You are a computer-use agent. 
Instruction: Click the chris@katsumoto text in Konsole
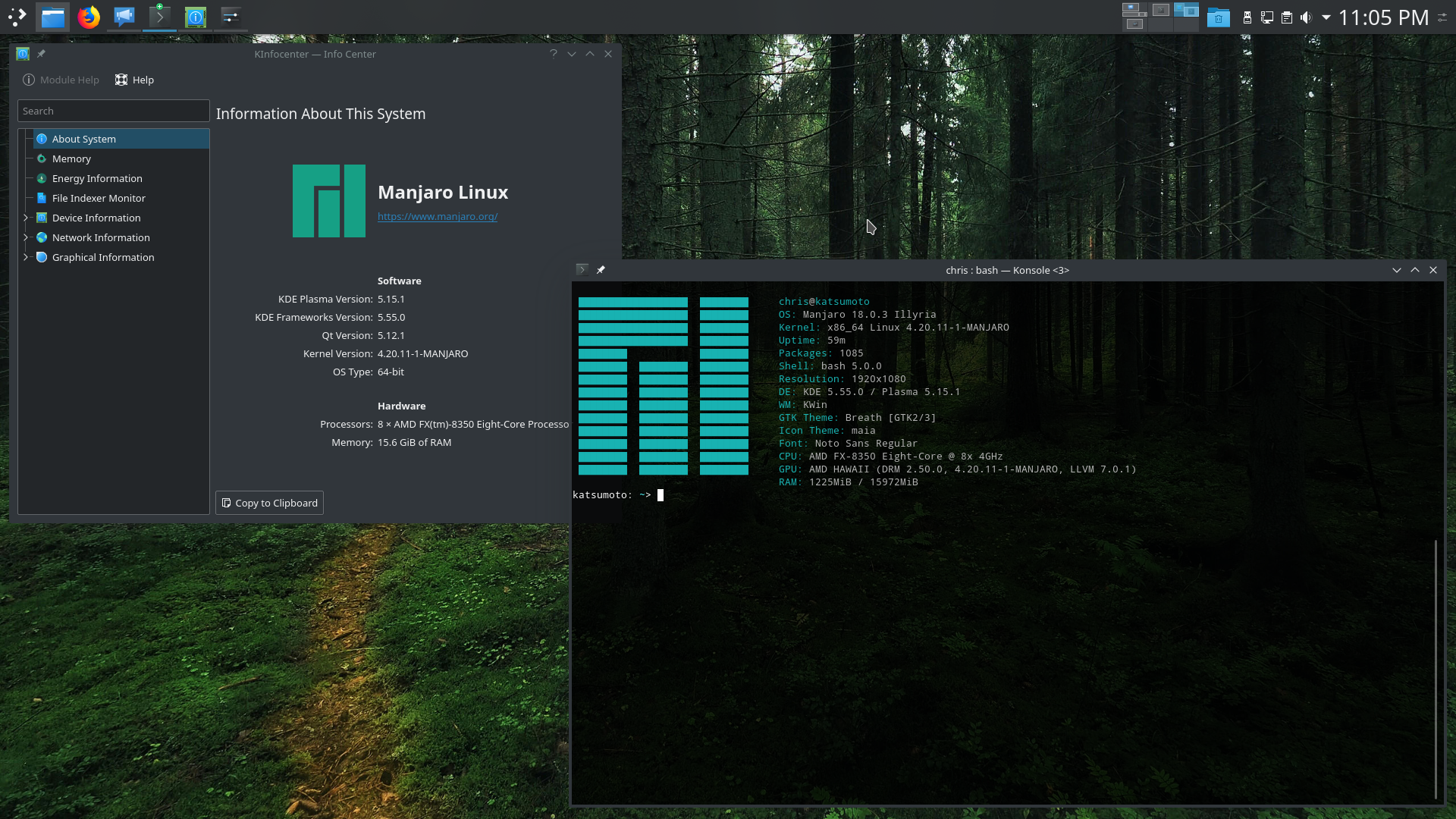click(824, 302)
